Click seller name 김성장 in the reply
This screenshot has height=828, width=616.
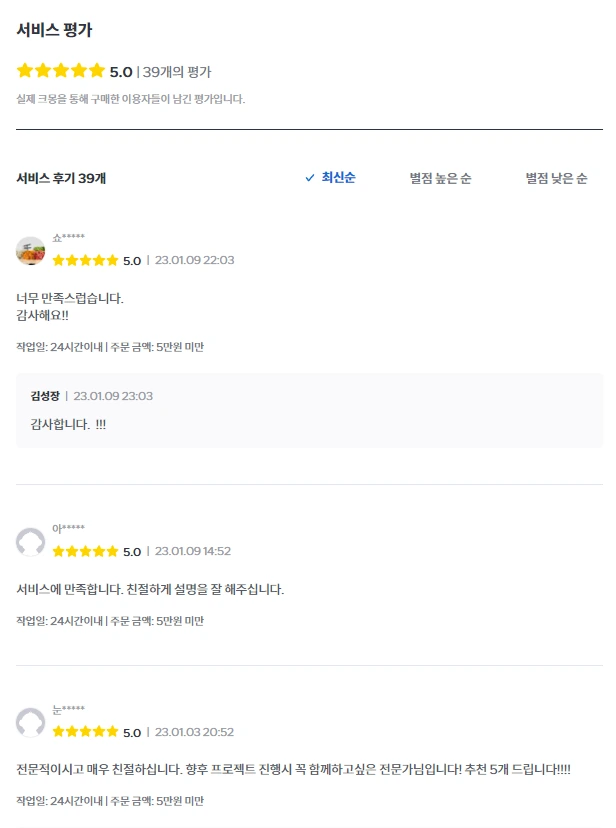[x=45, y=396]
